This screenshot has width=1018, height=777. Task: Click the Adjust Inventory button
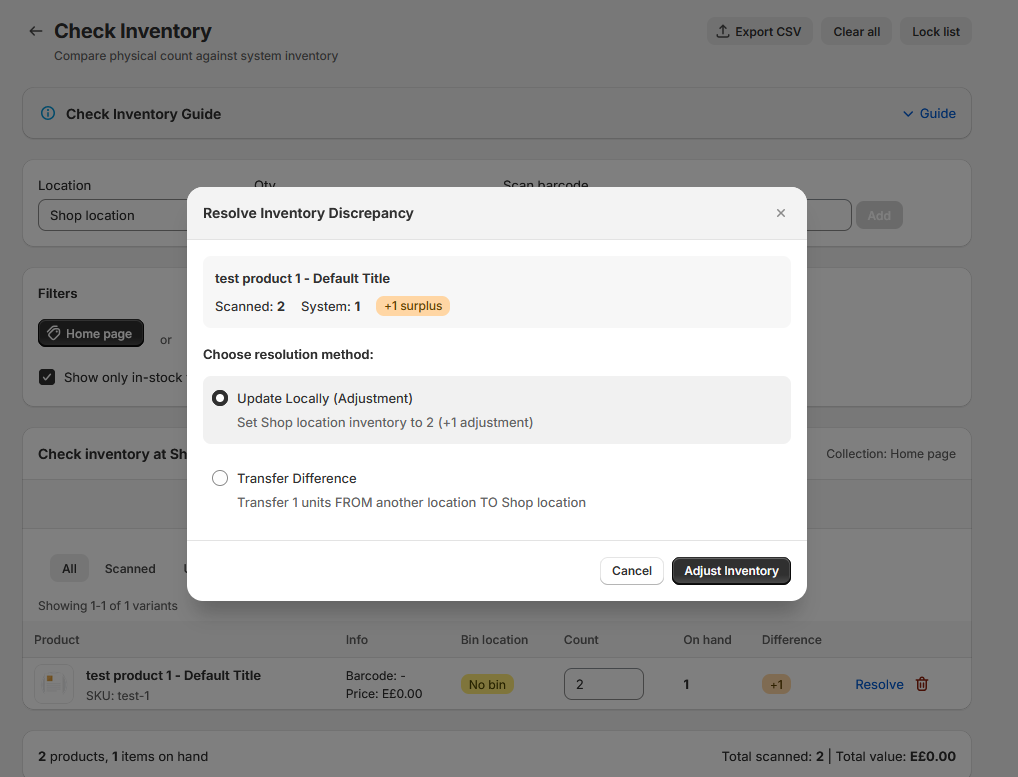[731, 571]
